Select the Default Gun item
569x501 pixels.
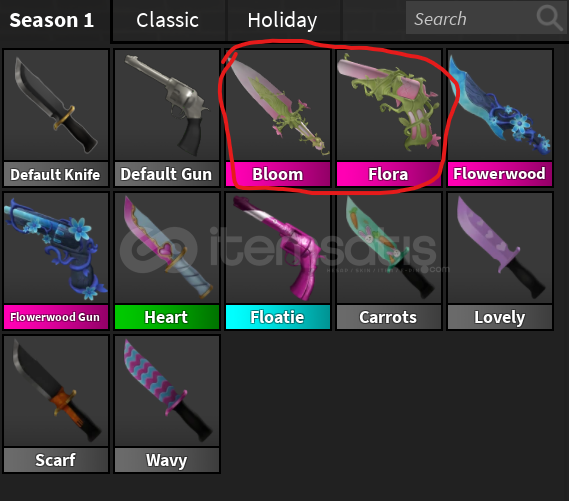click(167, 118)
